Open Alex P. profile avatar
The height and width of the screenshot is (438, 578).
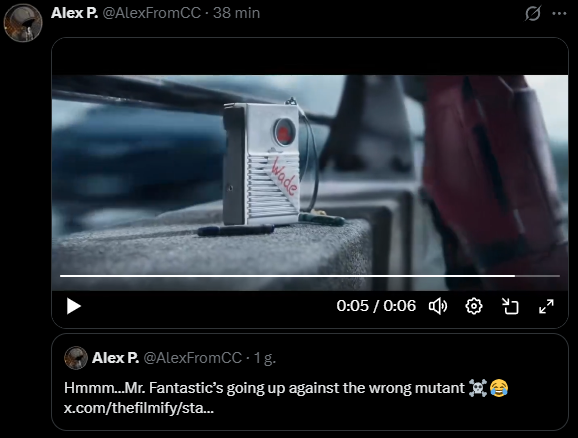(23, 22)
